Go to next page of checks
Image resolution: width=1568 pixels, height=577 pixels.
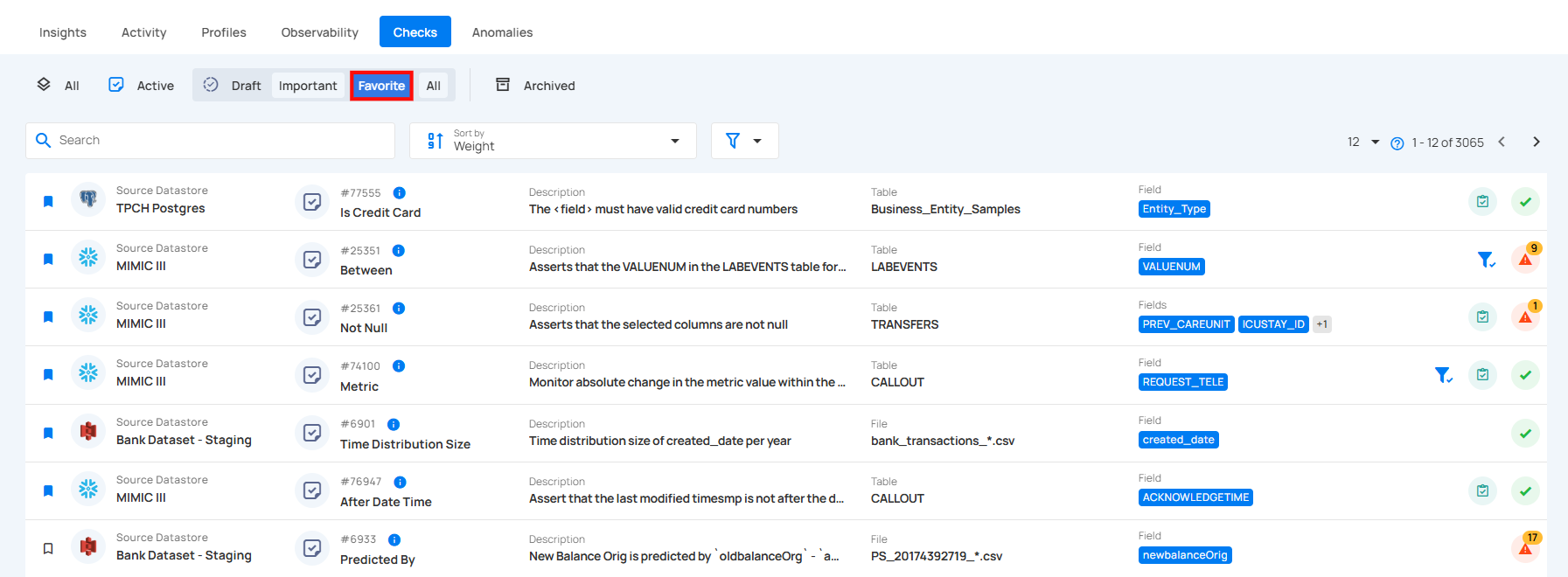1537,142
